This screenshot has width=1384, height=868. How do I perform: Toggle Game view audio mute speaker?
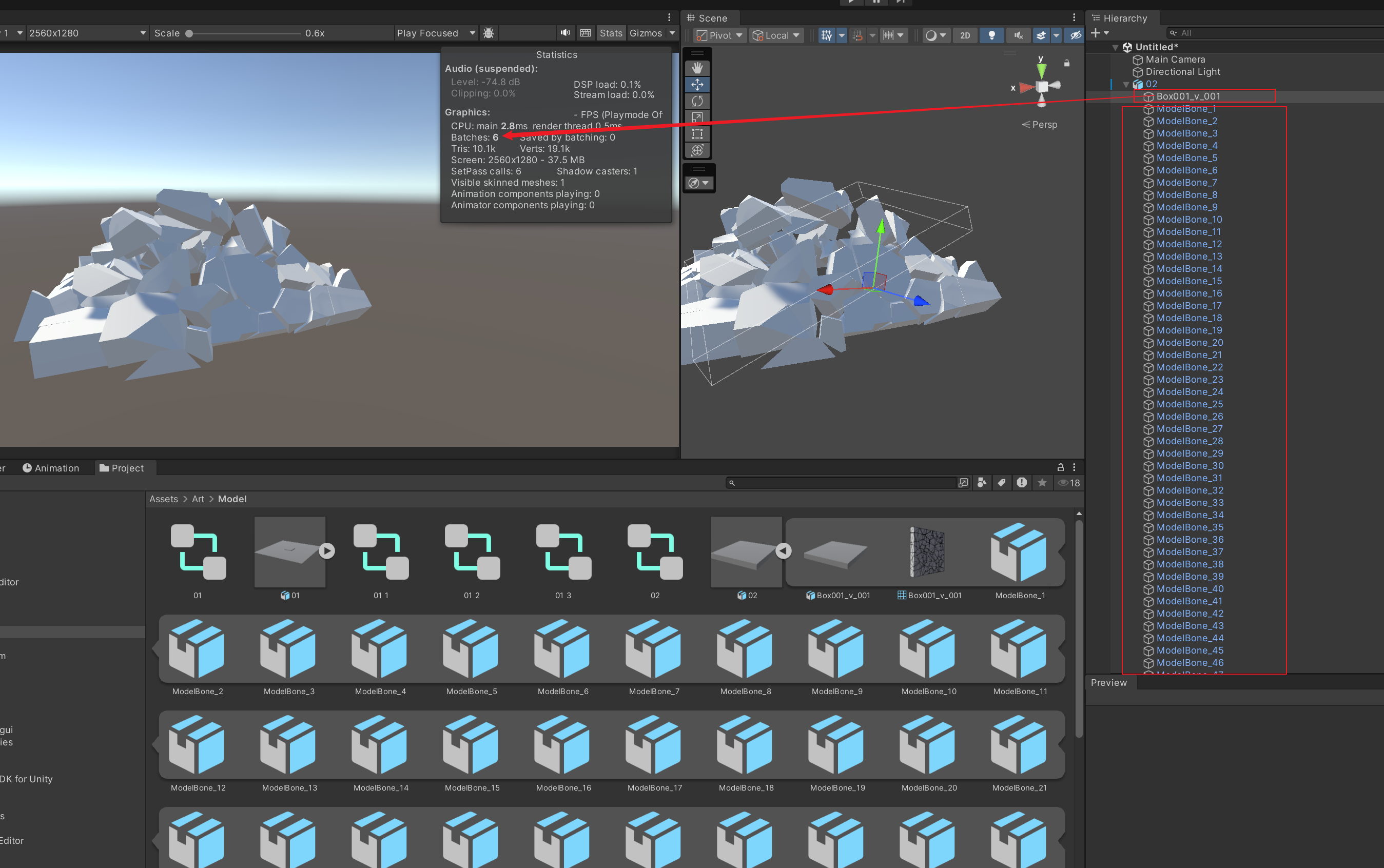[x=566, y=33]
